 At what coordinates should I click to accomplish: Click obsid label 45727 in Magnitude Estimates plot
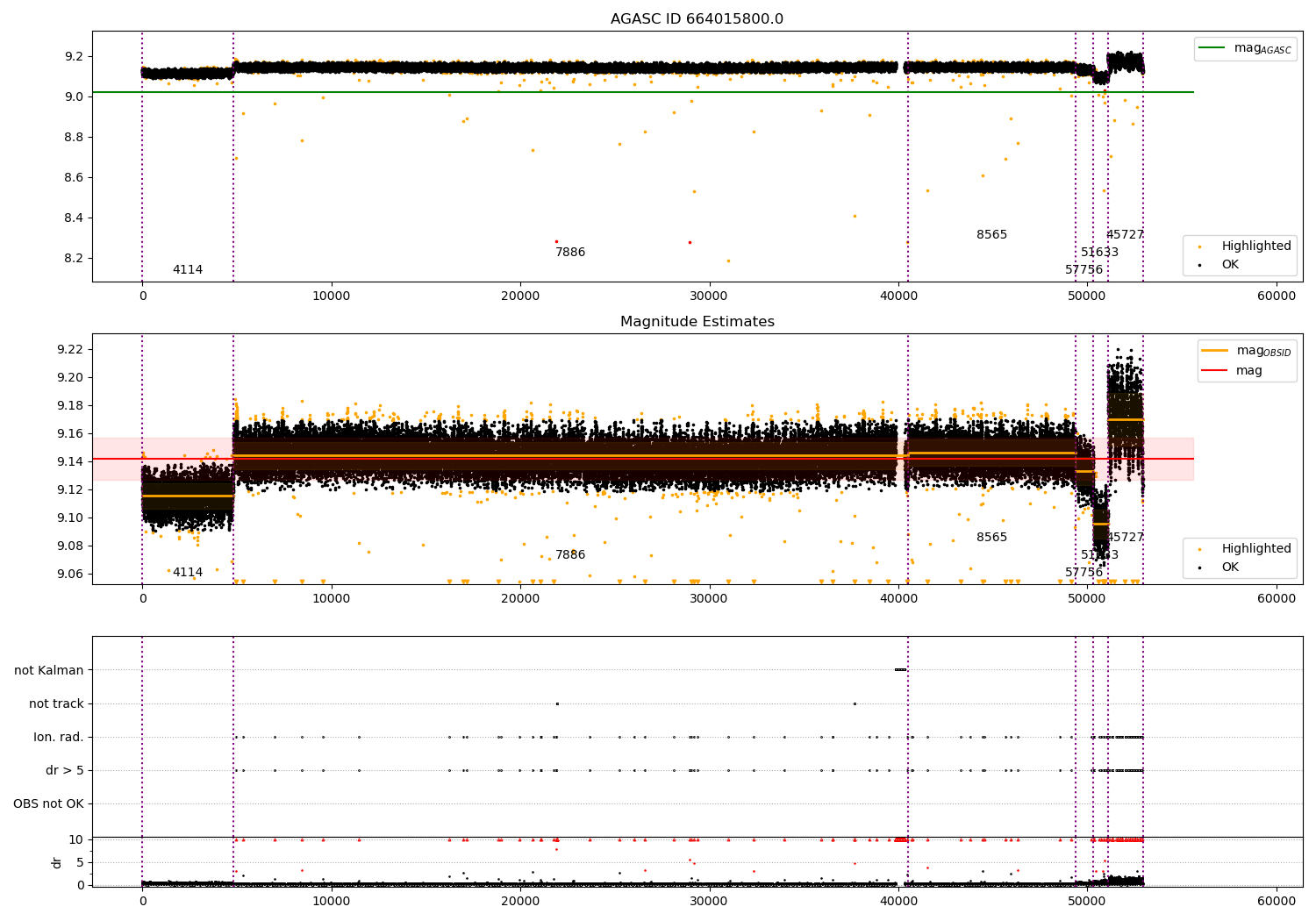coord(1125,537)
